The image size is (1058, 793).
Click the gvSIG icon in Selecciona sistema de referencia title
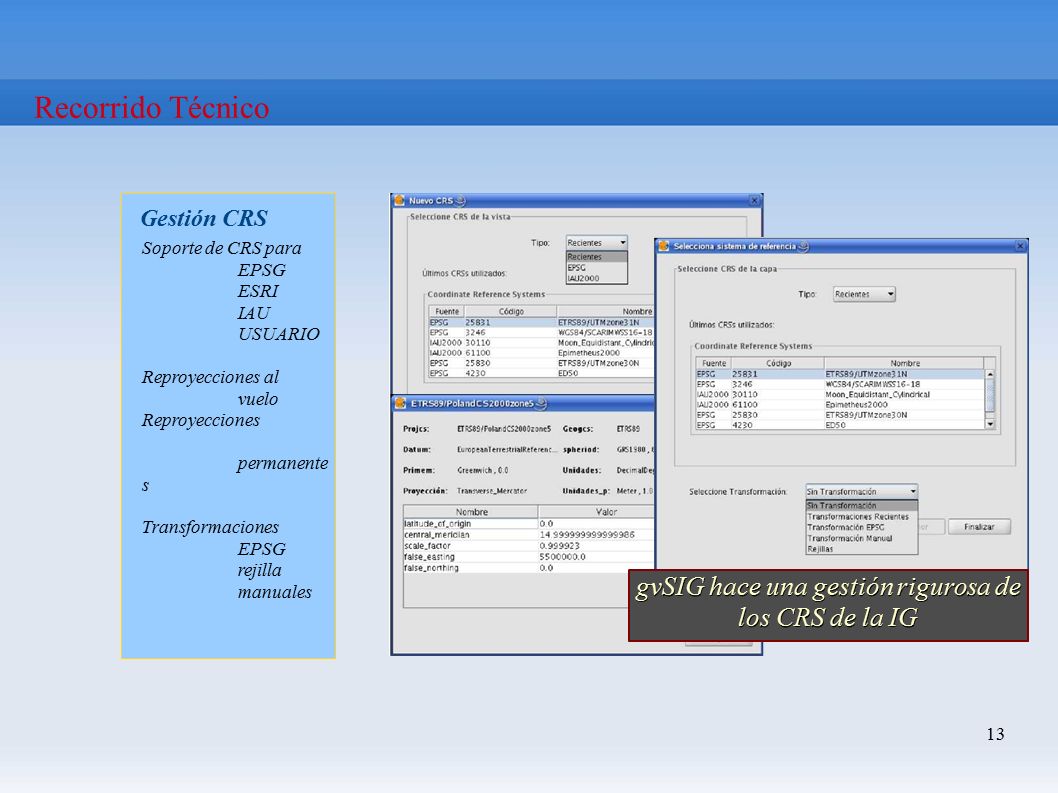tap(663, 246)
